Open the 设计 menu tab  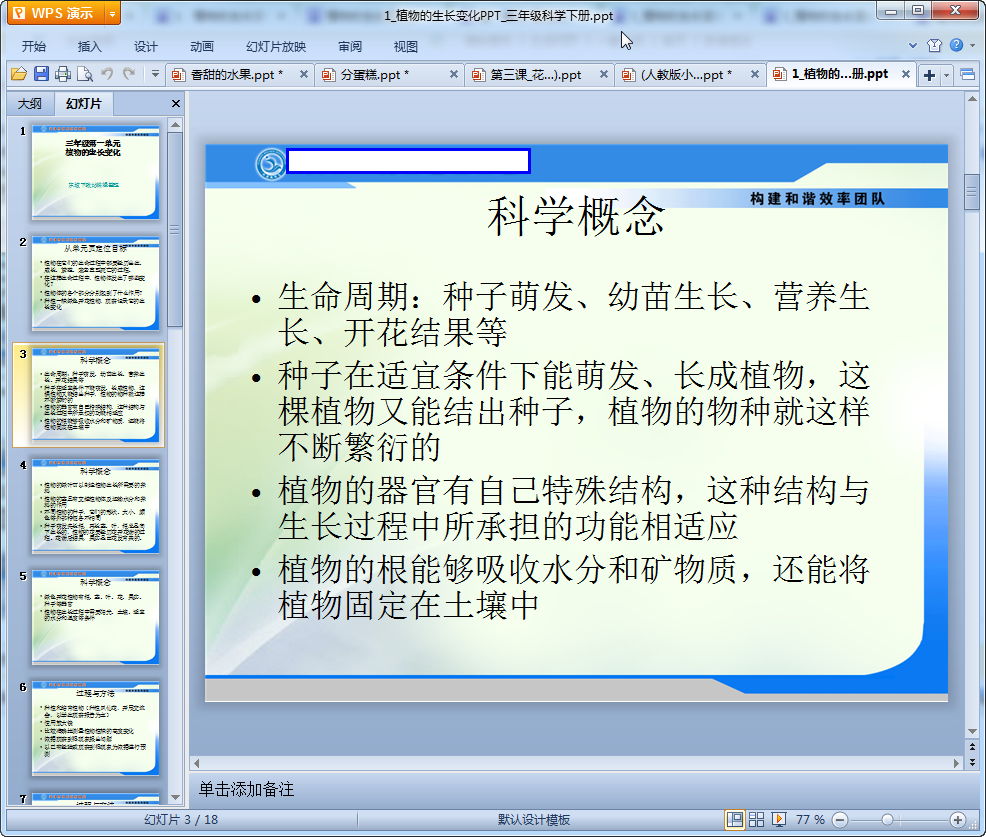click(x=145, y=47)
